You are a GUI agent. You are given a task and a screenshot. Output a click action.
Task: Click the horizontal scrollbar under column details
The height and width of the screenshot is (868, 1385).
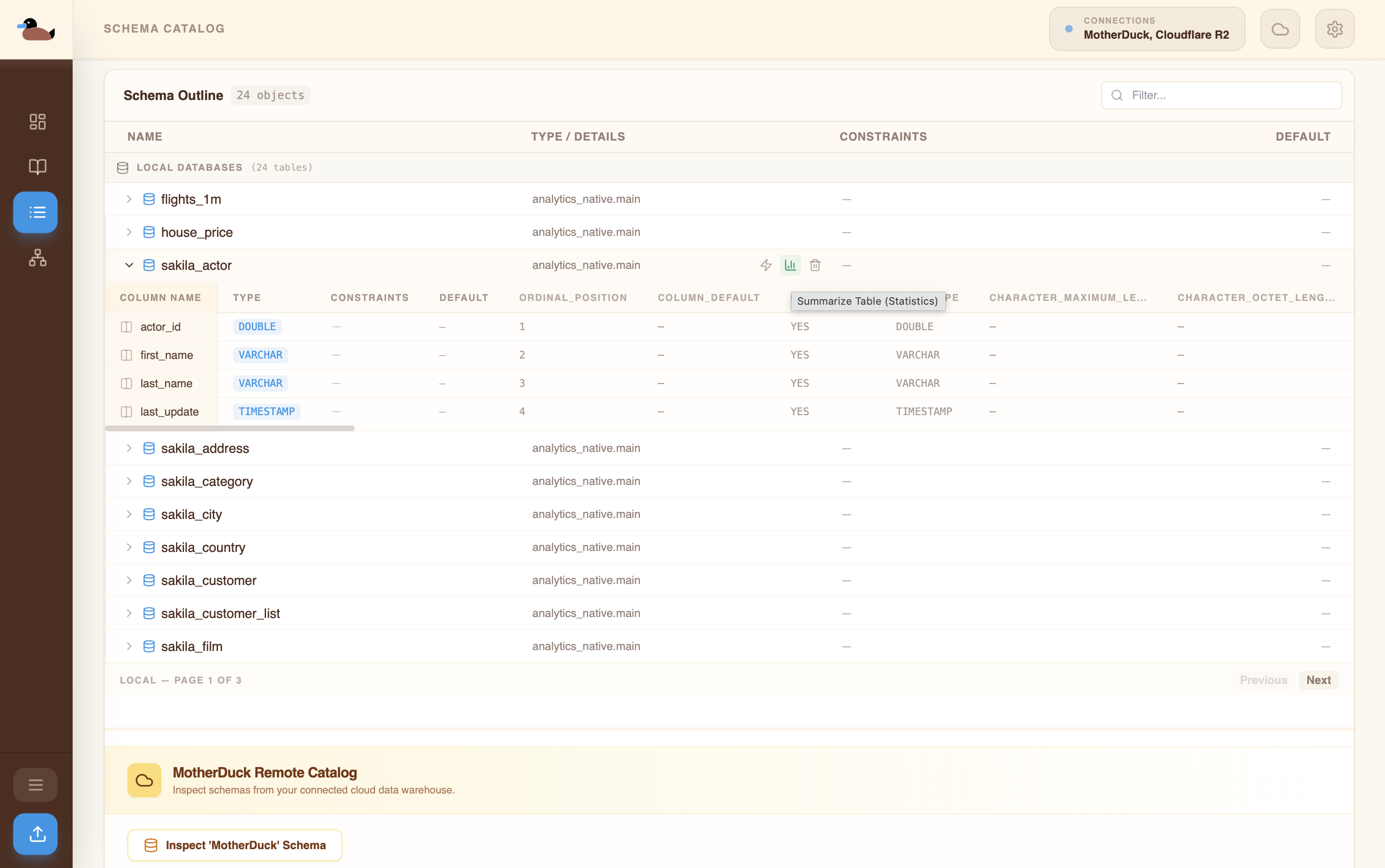230,428
